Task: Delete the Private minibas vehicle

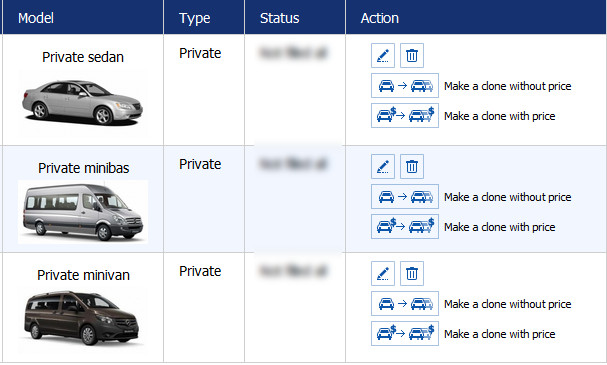Action: tap(412, 166)
